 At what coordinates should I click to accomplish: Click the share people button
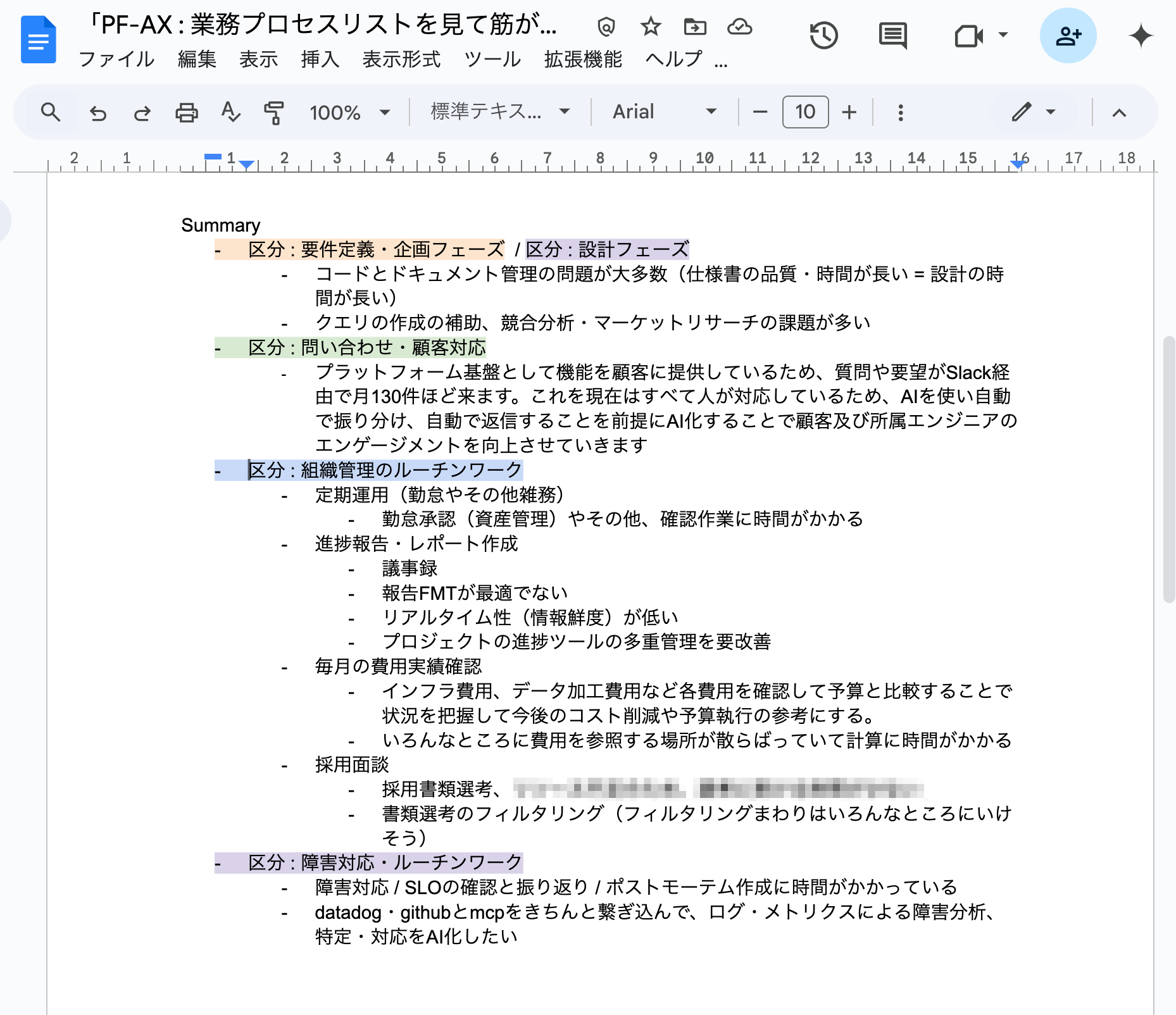(x=1068, y=35)
